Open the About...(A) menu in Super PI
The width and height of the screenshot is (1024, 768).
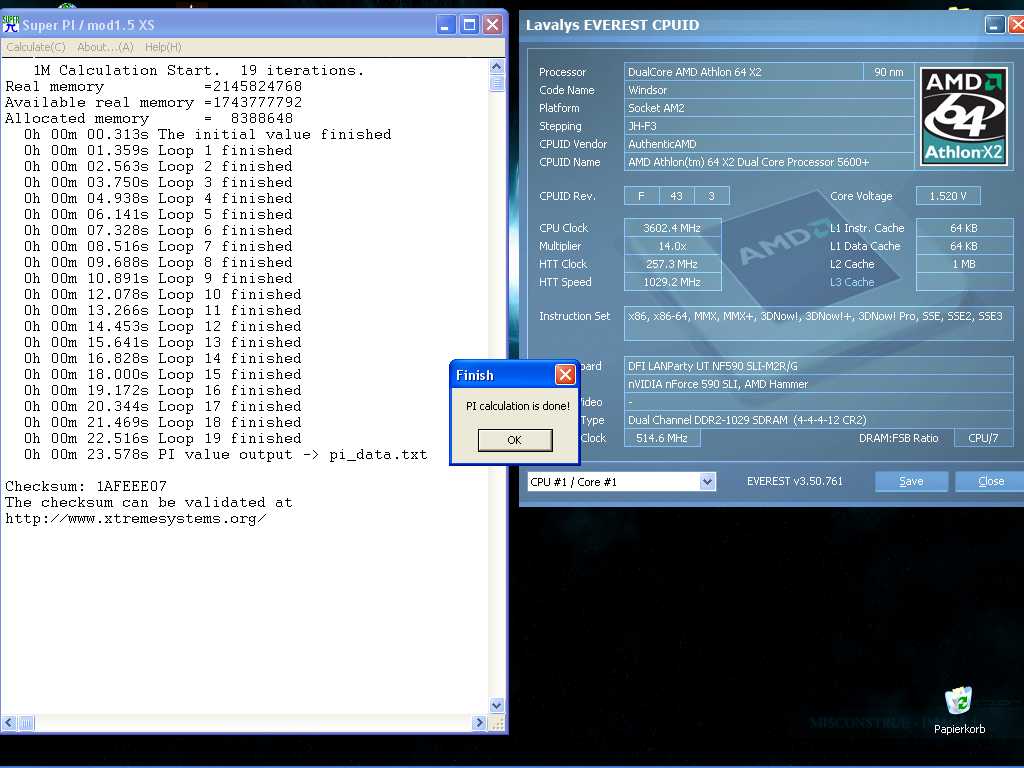[x=105, y=47]
